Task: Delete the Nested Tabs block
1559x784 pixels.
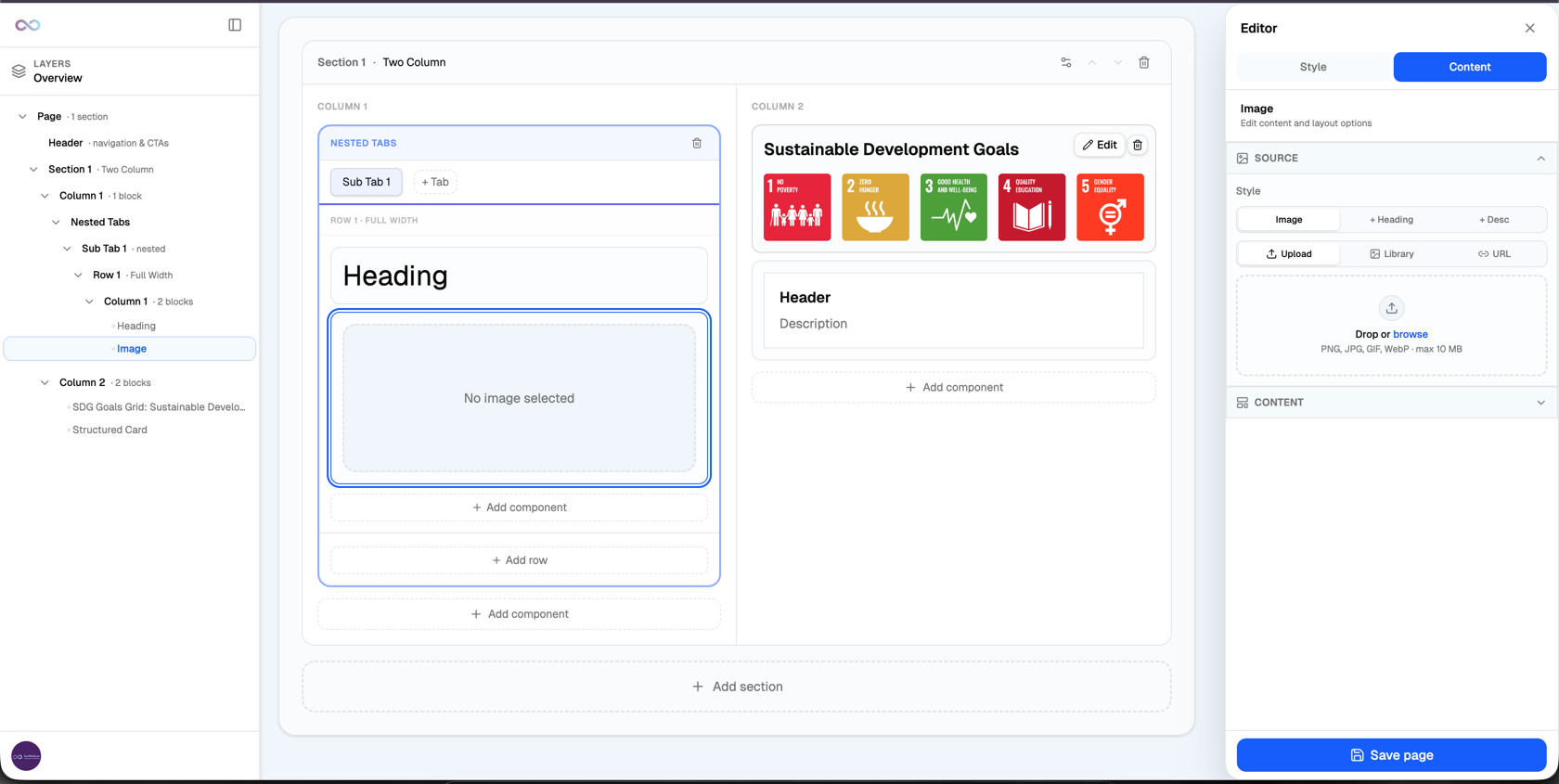Action: pos(697,143)
